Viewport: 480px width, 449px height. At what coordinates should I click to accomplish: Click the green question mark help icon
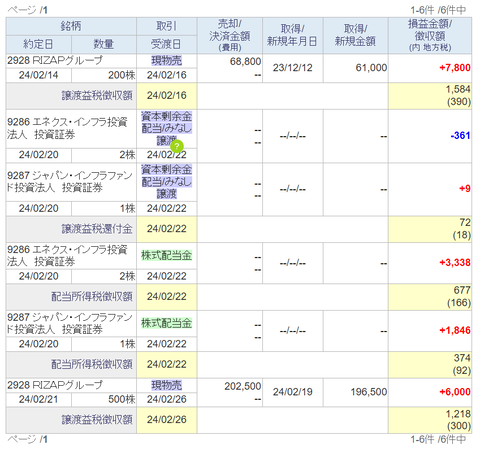click(x=177, y=146)
